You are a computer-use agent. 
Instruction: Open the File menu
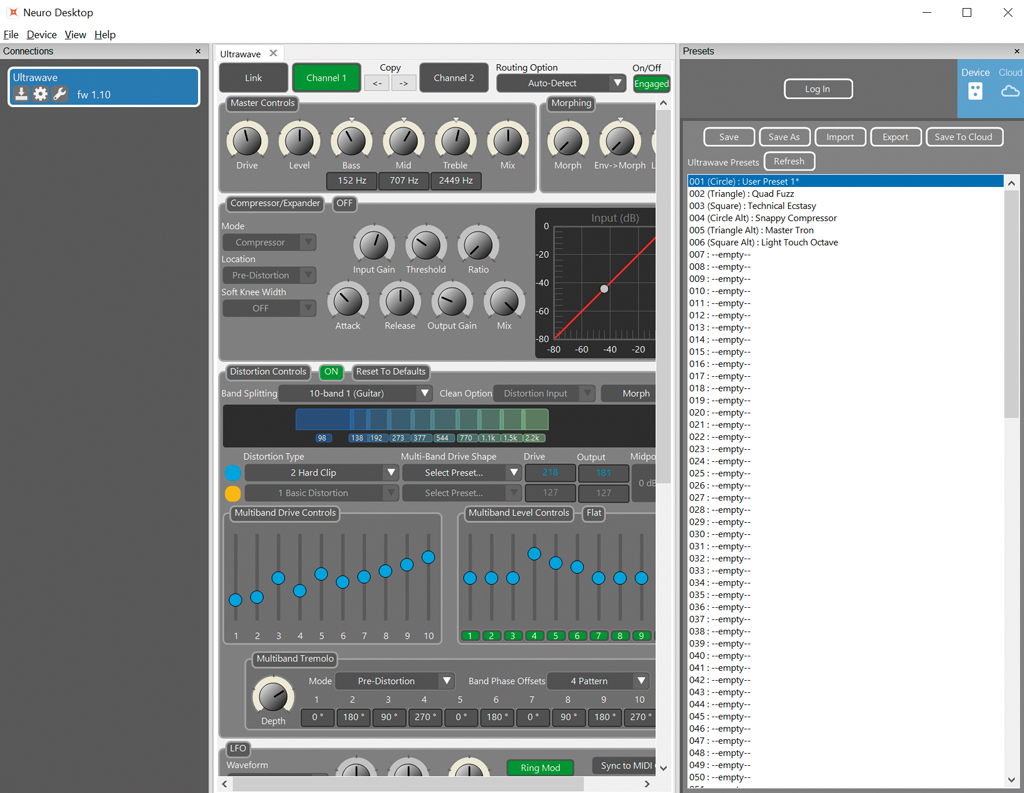11,35
